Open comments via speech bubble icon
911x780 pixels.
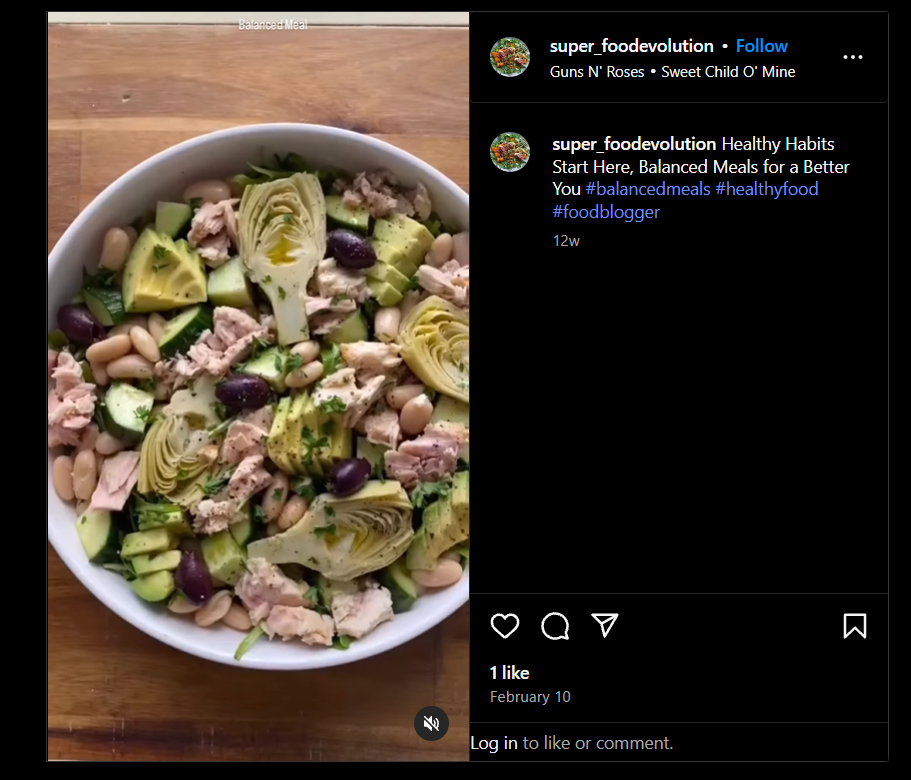click(555, 626)
